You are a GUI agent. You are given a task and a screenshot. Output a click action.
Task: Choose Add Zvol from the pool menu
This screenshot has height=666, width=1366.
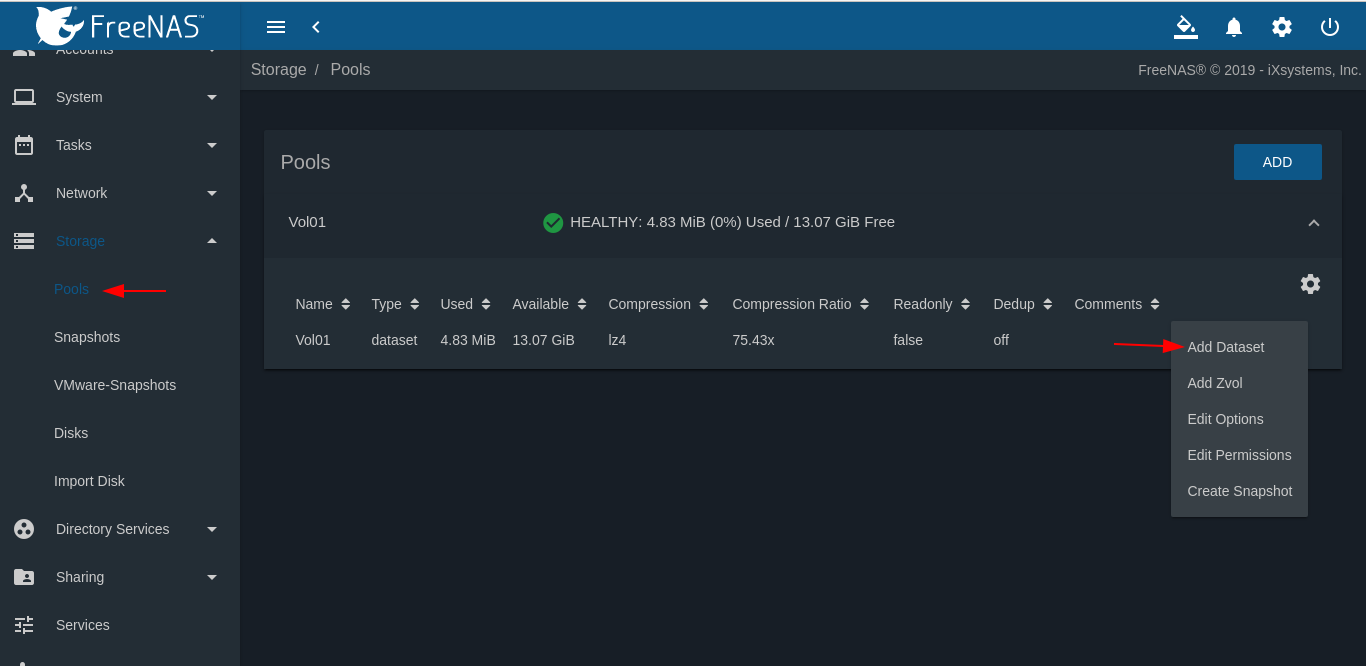pyautogui.click(x=1214, y=383)
